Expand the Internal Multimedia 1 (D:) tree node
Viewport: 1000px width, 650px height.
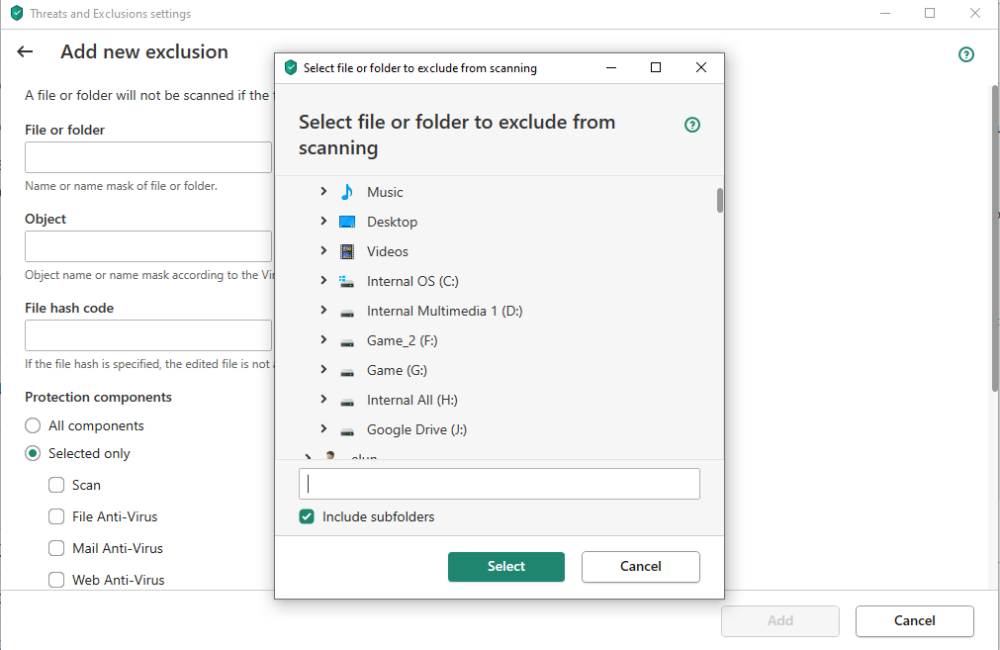[323, 311]
